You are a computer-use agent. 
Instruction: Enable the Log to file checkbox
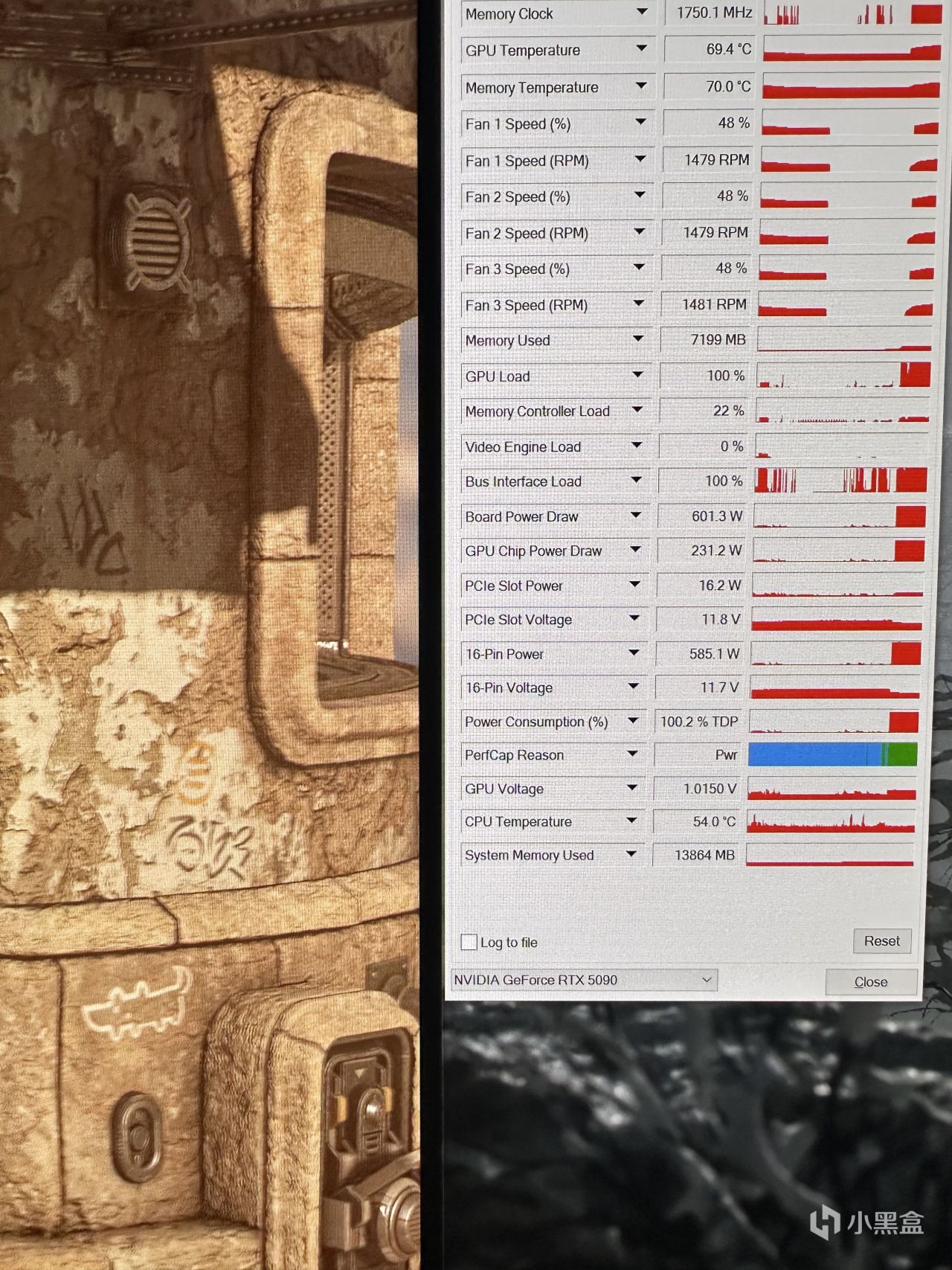click(x=469, y=942)
